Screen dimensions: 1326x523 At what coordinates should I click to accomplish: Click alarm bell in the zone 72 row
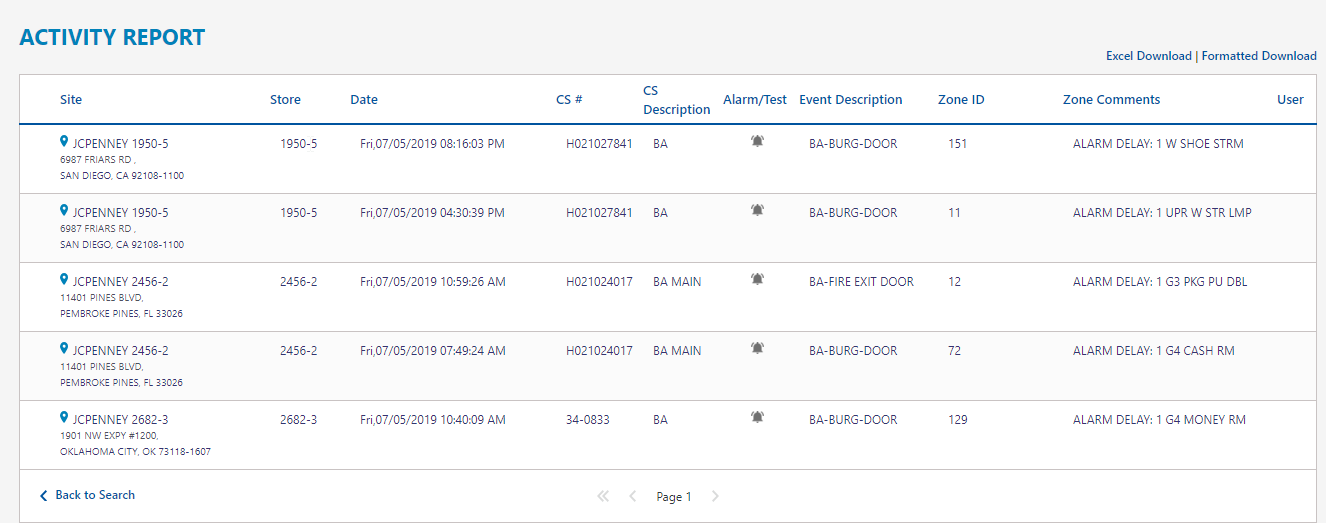(x=757, y=348)
